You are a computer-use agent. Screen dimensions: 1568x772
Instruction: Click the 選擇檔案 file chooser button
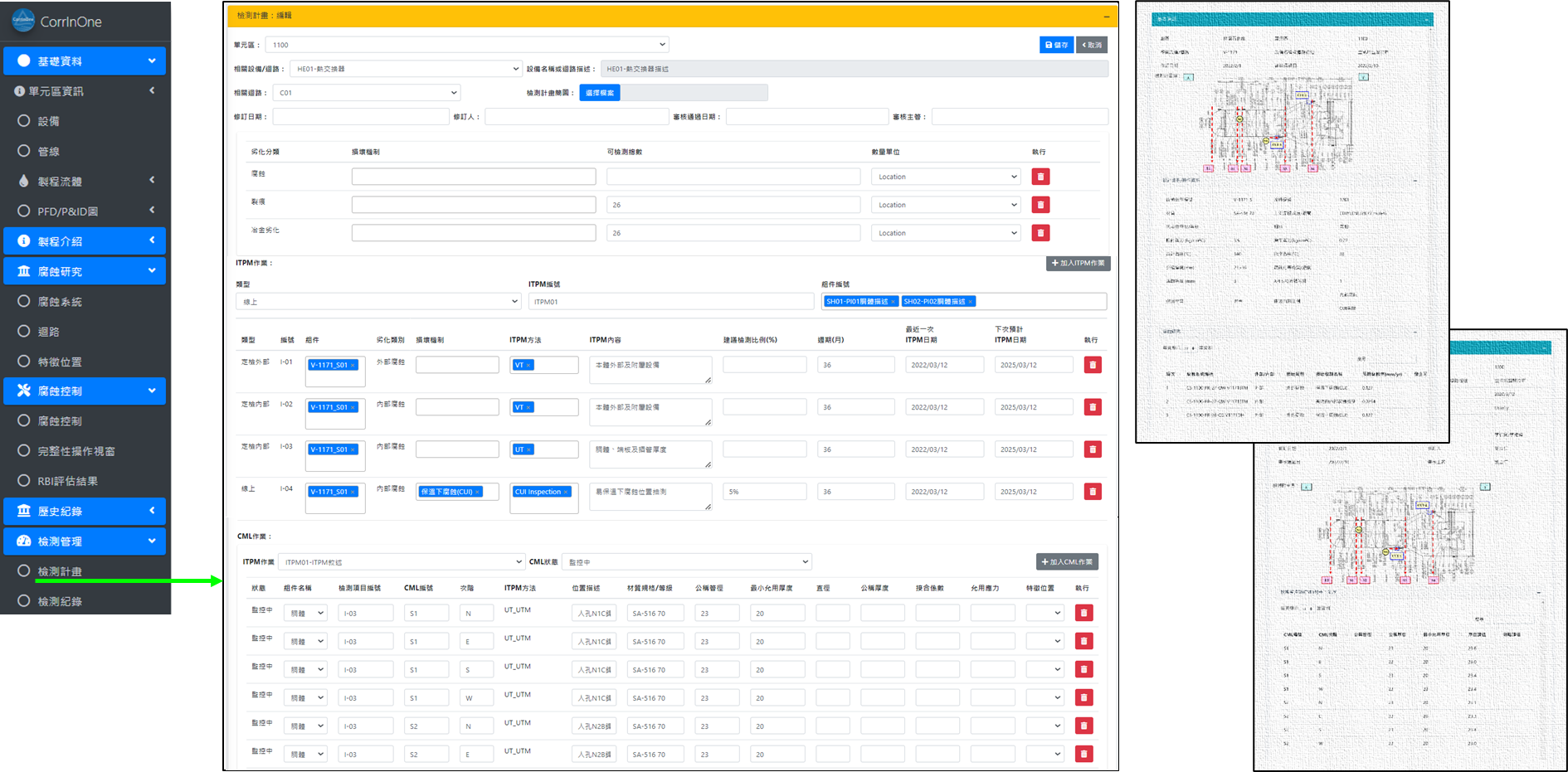600,93
